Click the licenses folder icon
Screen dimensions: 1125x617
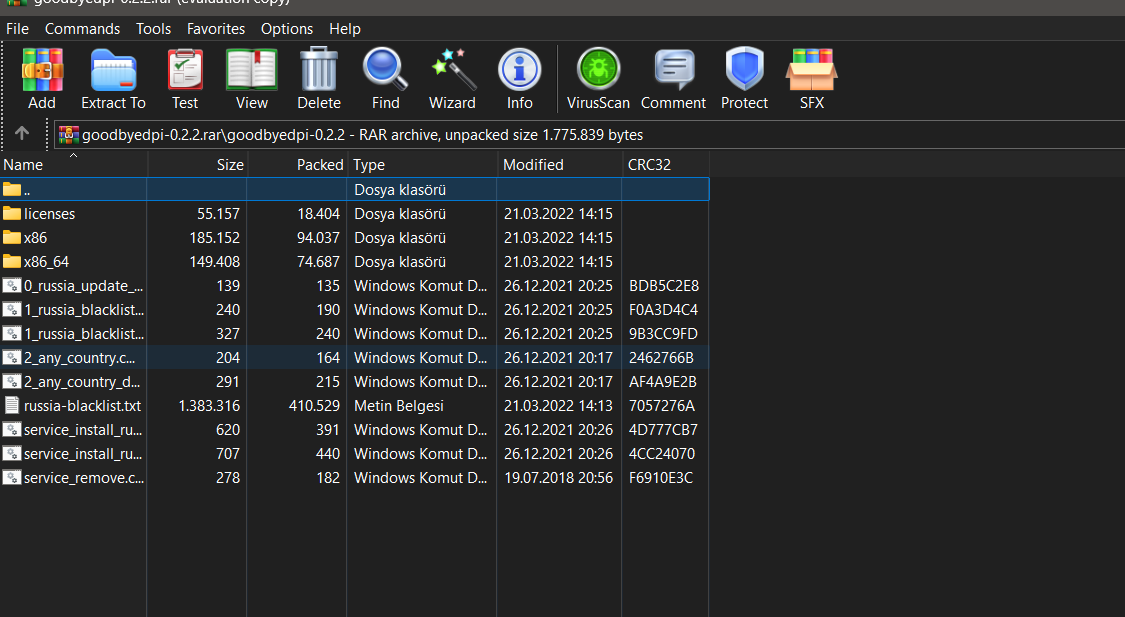coord(11,213)
